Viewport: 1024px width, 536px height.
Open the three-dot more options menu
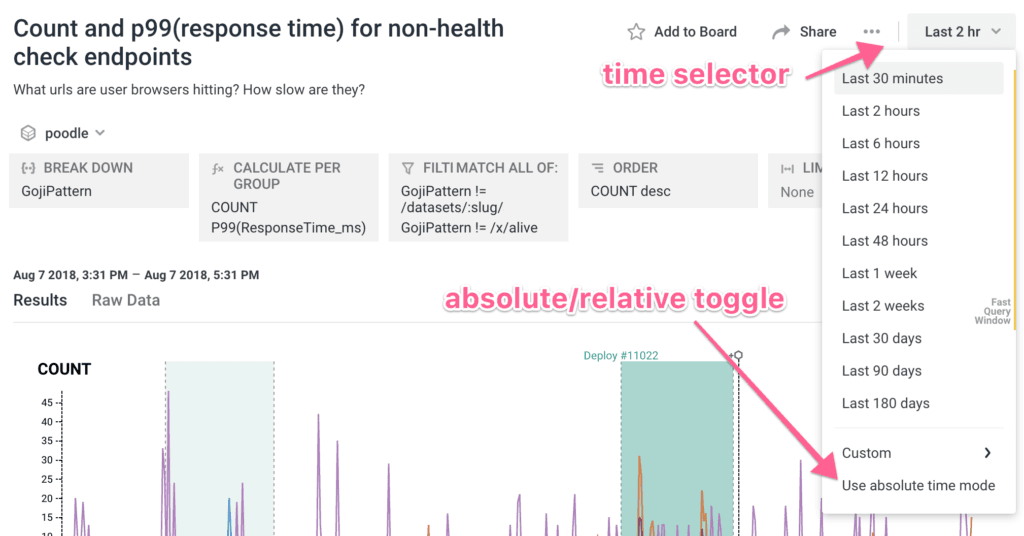tap(872, 32)
